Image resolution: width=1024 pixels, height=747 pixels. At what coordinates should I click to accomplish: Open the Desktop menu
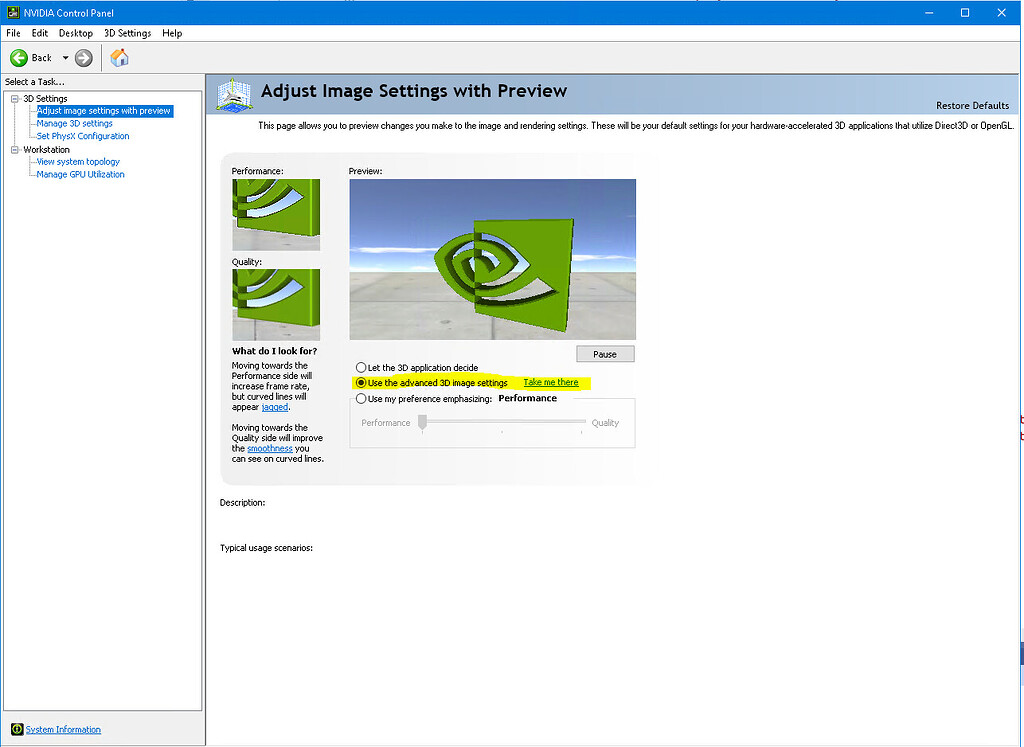75,32
